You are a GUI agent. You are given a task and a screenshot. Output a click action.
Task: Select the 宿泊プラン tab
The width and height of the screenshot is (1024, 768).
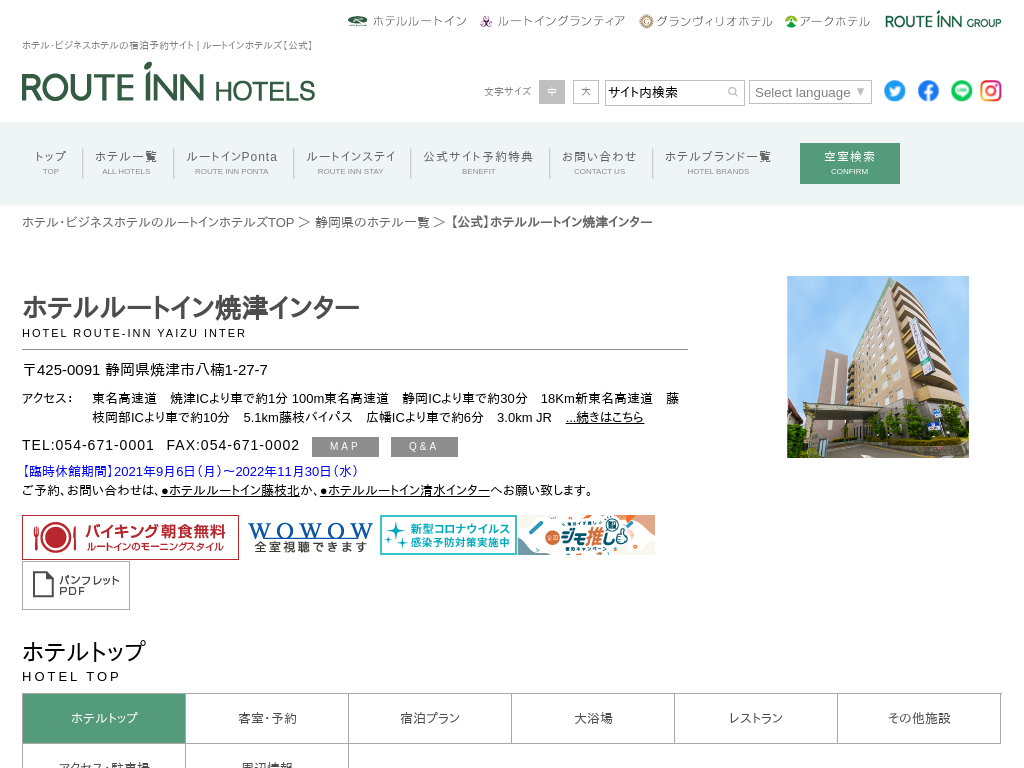pos(430,718)
